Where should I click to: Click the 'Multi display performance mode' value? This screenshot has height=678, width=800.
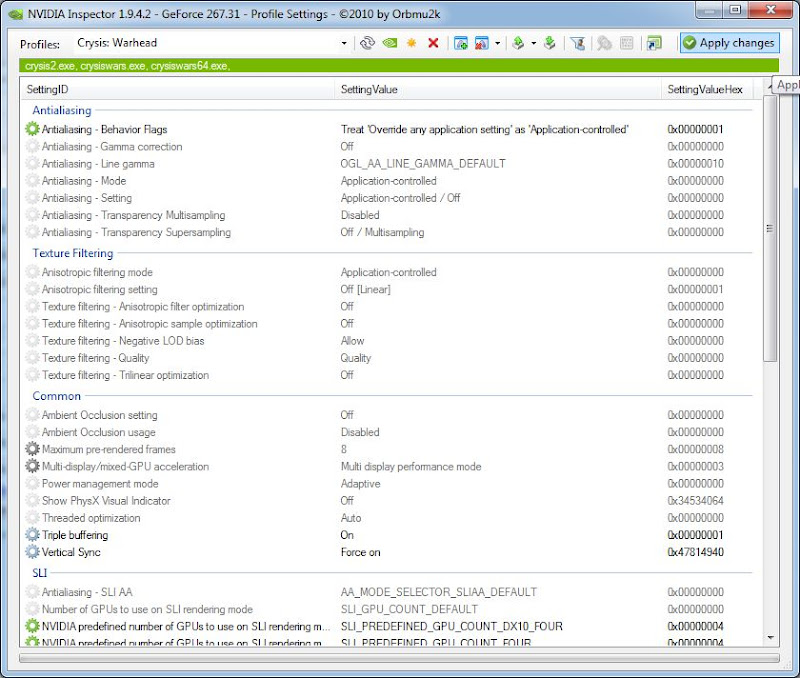[x=411, y=466]
